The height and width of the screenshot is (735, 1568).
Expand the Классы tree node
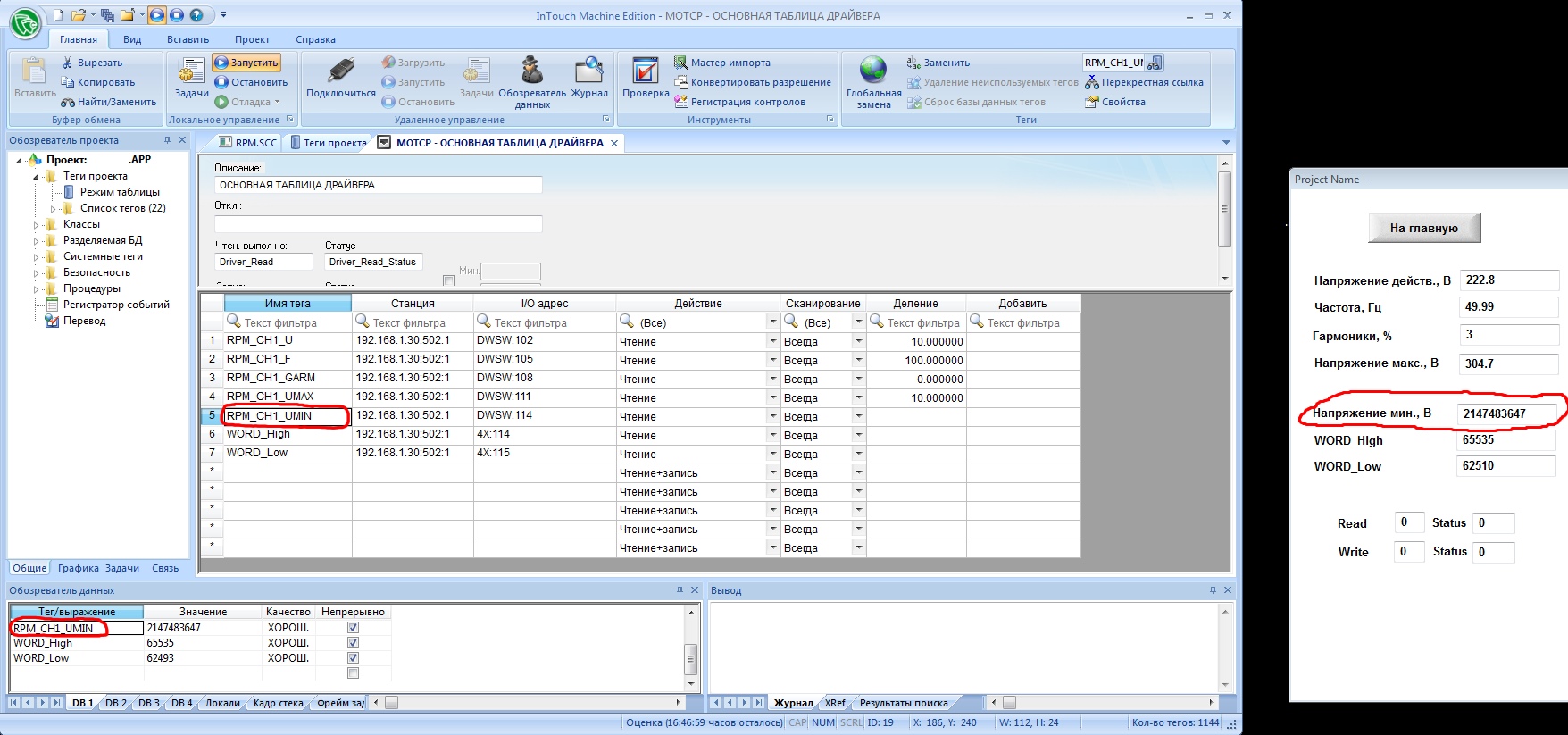click(37, 225)
